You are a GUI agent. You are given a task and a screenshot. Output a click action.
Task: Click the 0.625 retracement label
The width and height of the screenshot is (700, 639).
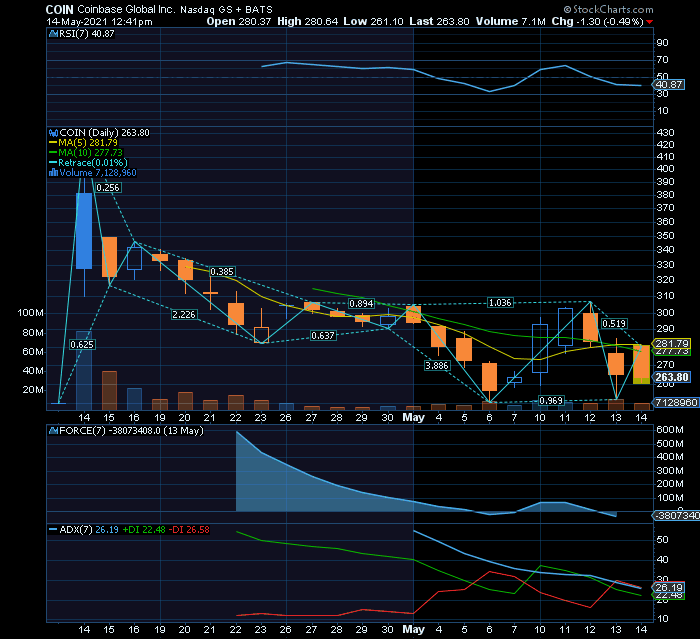click(82, 344)
